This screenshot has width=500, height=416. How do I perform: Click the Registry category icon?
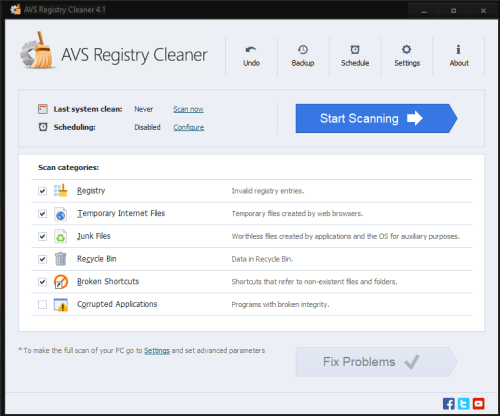click(61, 190)
